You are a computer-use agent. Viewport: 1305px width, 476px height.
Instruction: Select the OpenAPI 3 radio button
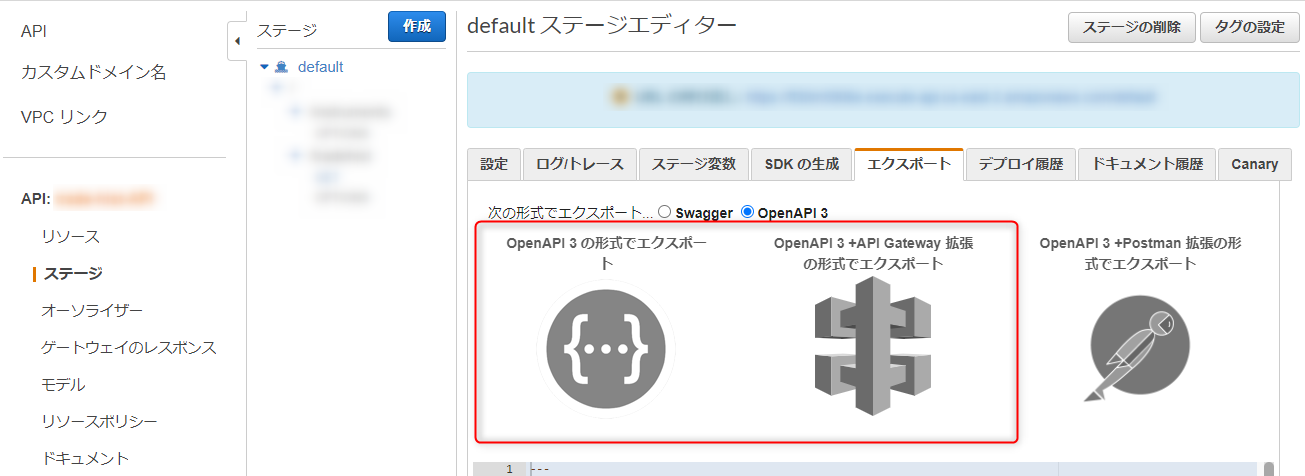pos(747,212)
